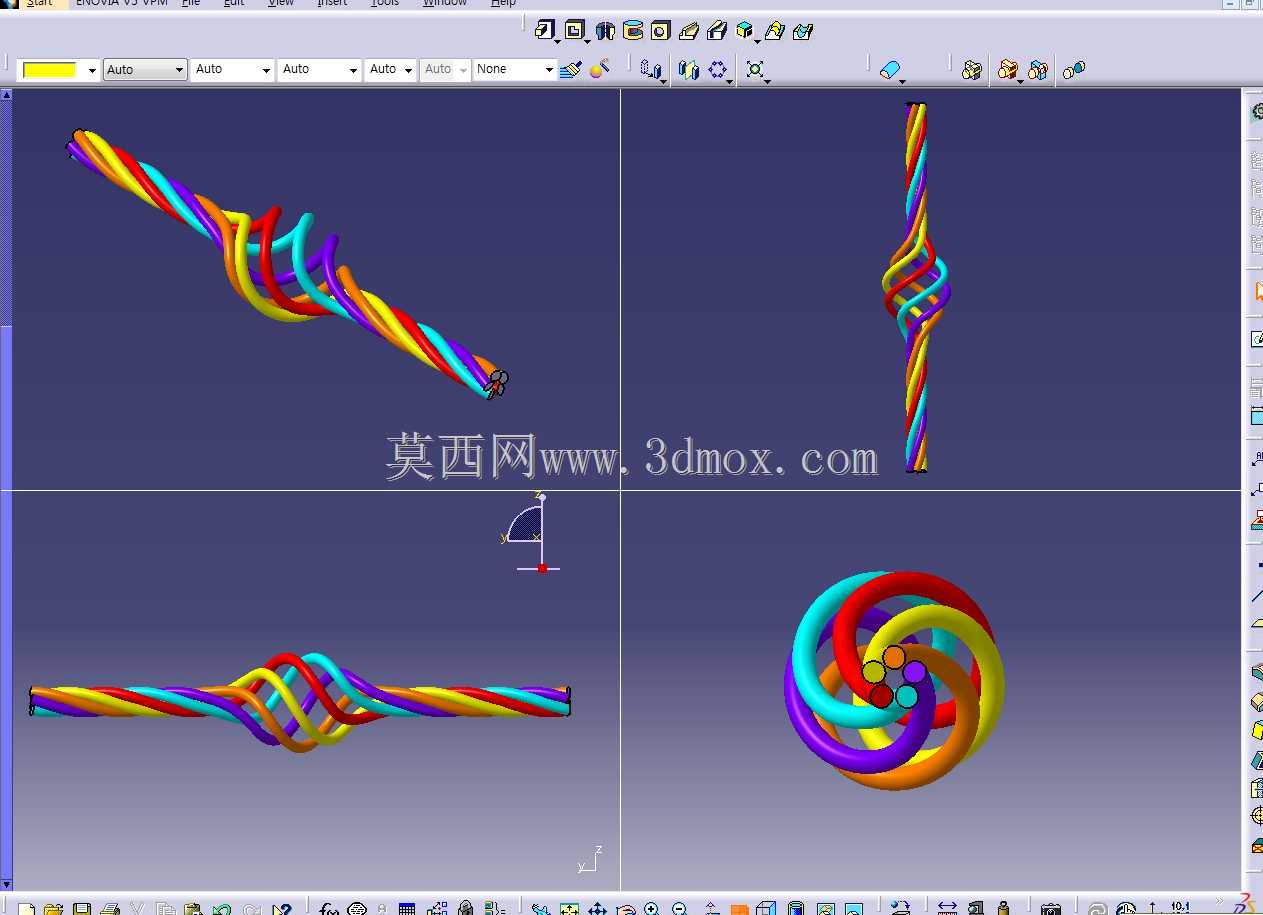The image size is (1263, 915).
Task: Click the left vertical scrollbar up arrow
Action: click(x=6, y=94)
